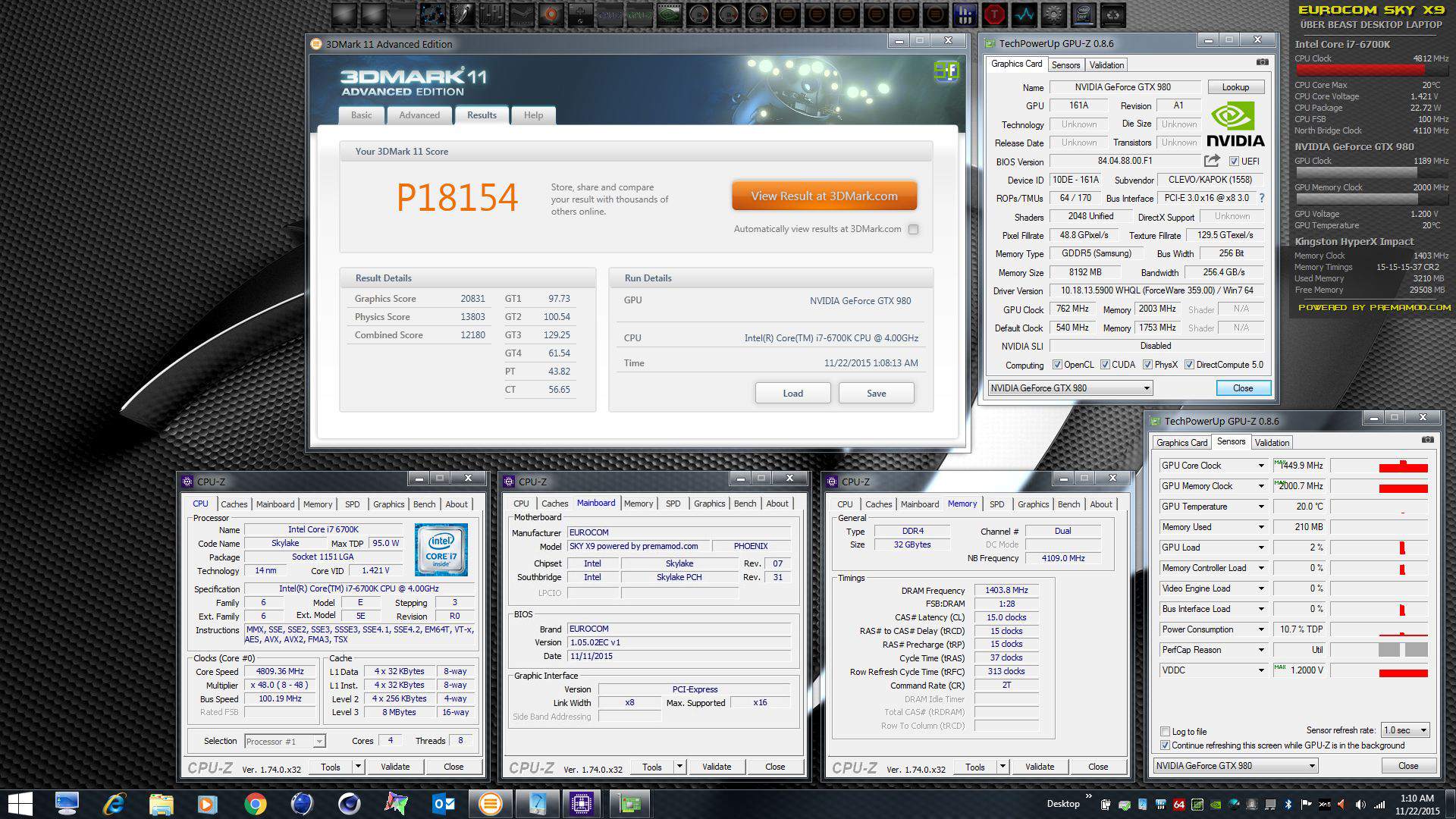Viewport: 1456px width, 819px height.
Task: Click the red 64 AIDA64 tray icon
Action: pyautogui.click(x=1178, y=805)
